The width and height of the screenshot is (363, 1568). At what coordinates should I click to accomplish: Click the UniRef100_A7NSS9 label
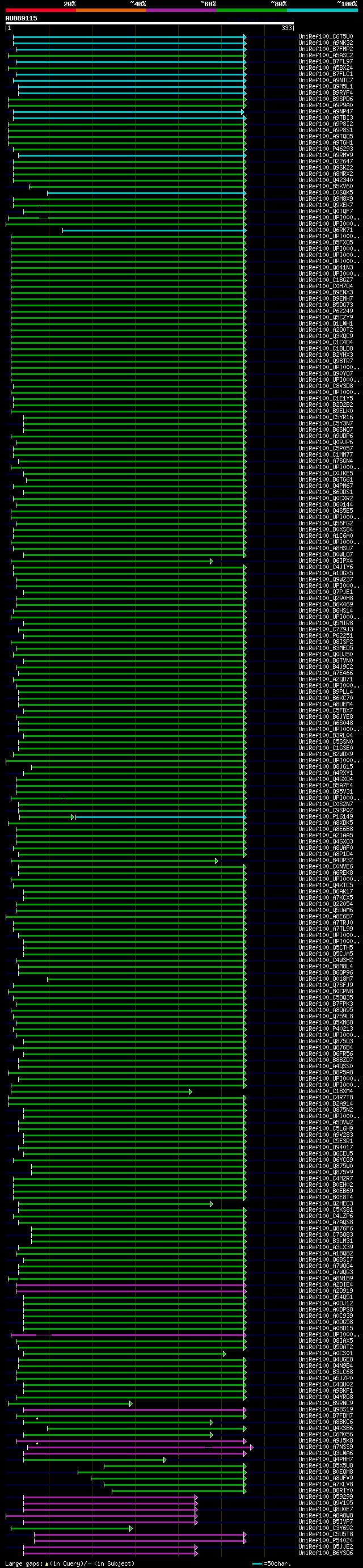click(x=325, y=1447)
